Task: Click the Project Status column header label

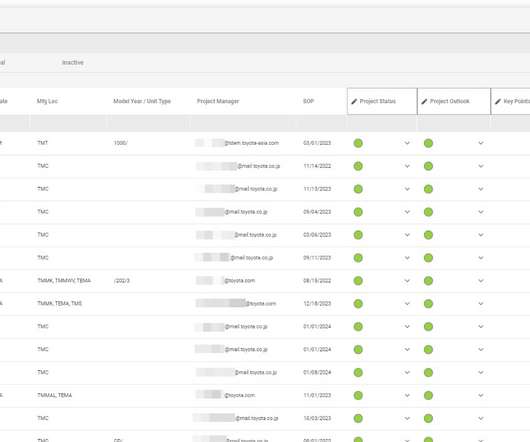Action: pos(378,101)
